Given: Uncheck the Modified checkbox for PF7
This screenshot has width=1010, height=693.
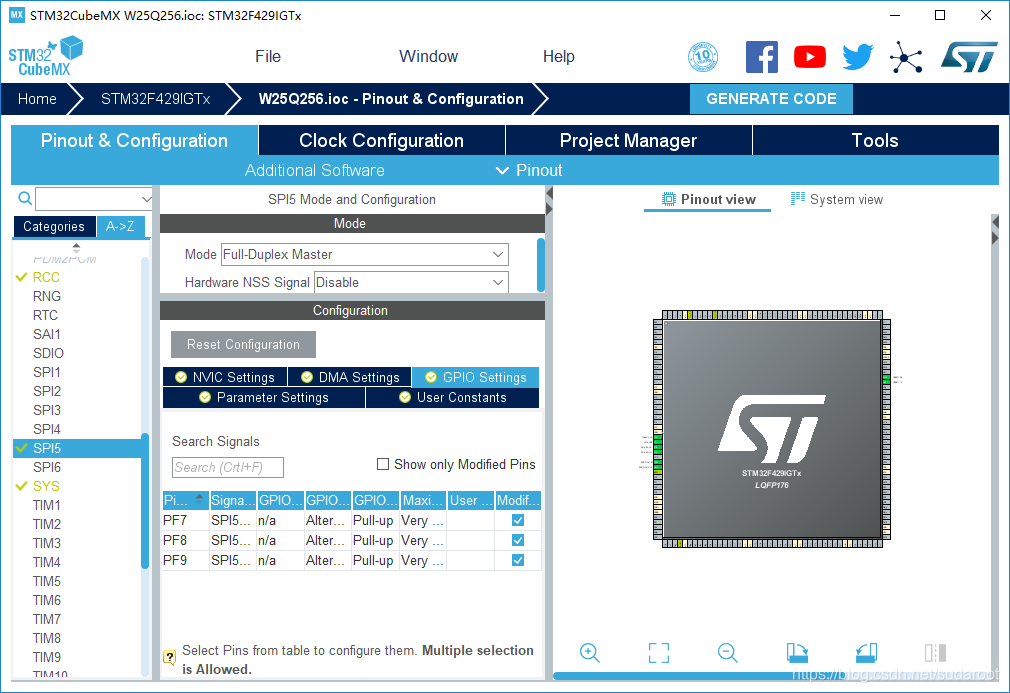Looking at the screenshot, I should point(518,520).
